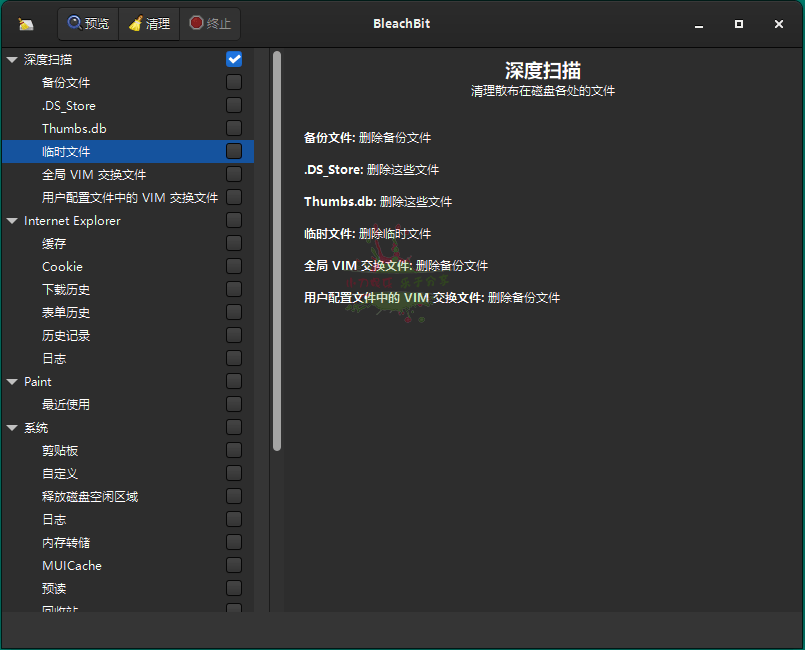Screen dimensions: 805x650
Task: Open the main menu folder icon
Action: click(24, 23)
